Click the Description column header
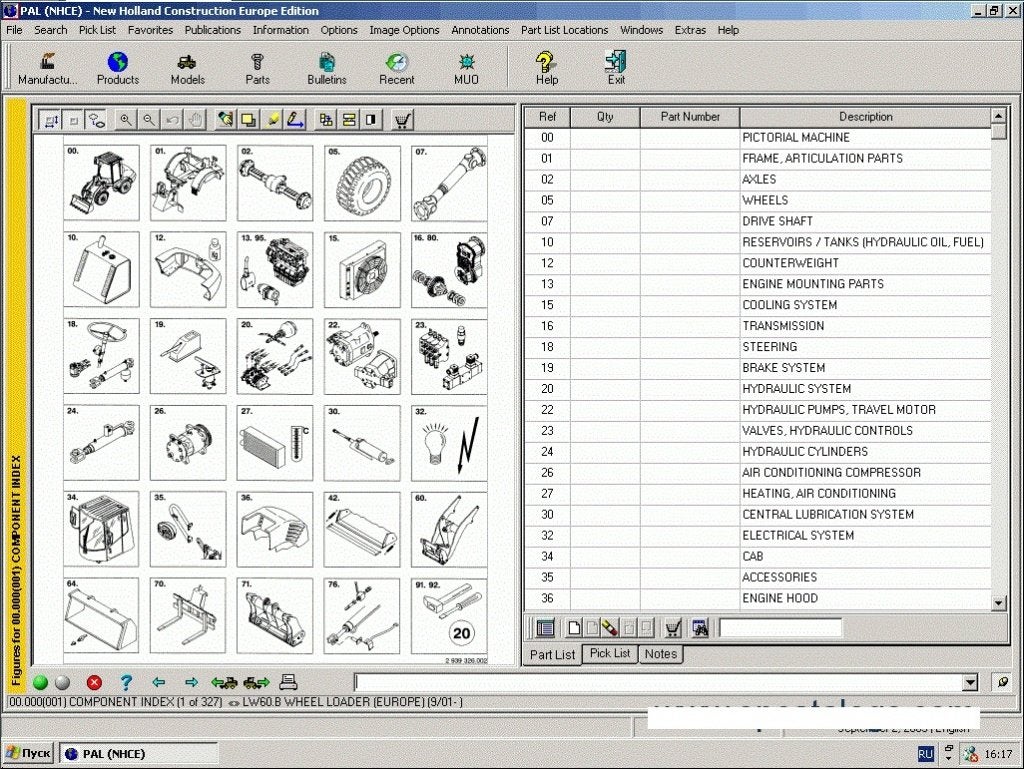The image size is (1024, 769). pos(865,117)
